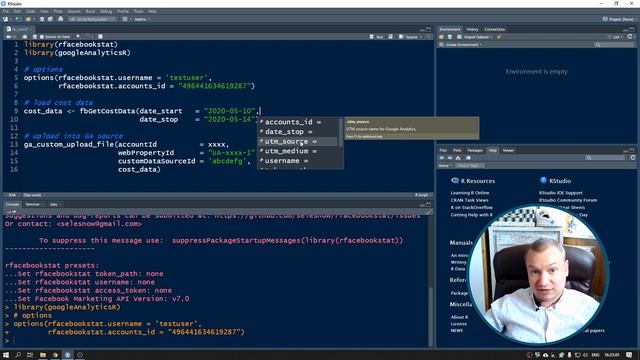This screenshot has width=640, height=360.
Task: Open the Tools menu
Action: (x=138, y=11)
